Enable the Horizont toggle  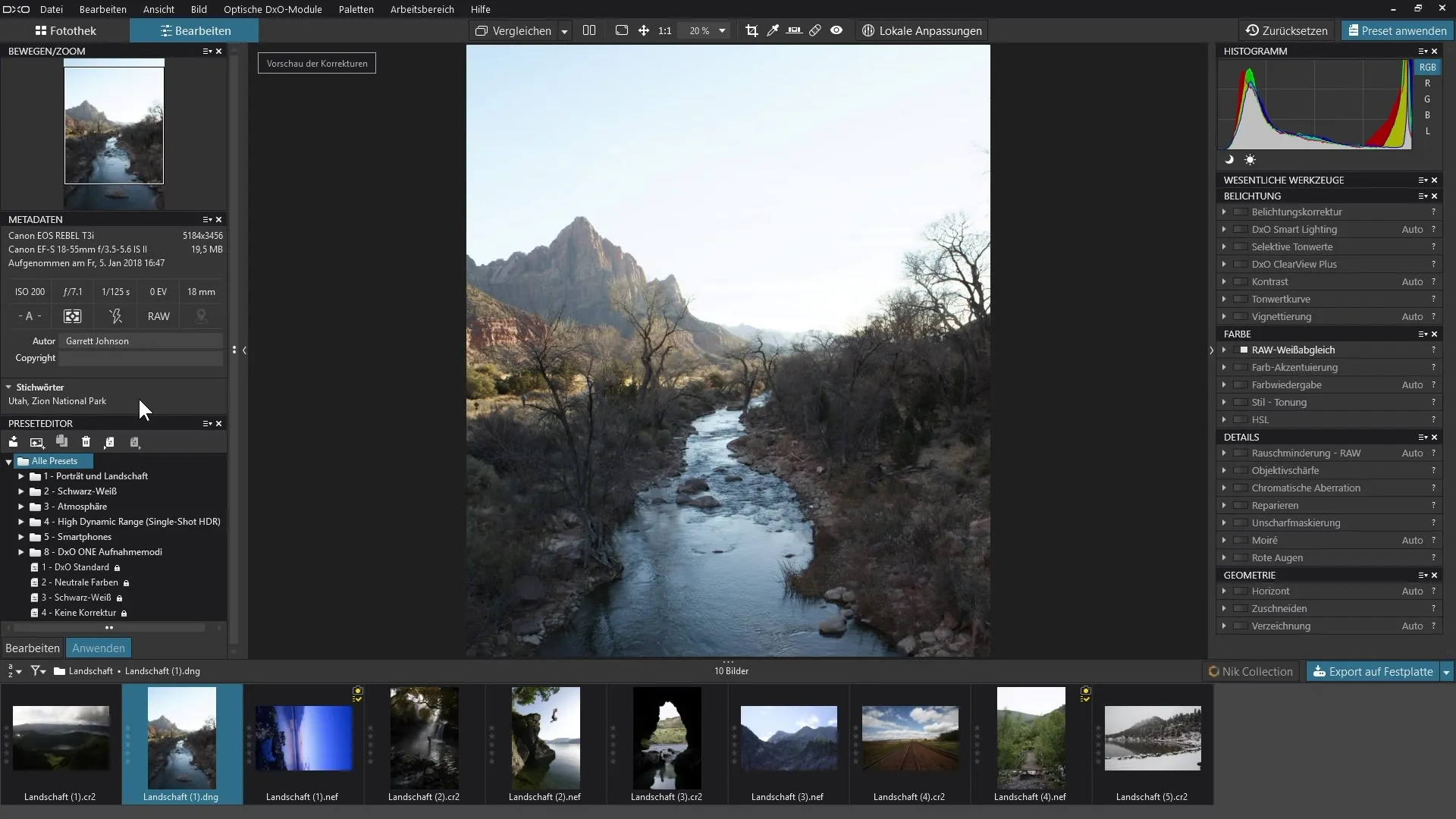click(1241, 591)
